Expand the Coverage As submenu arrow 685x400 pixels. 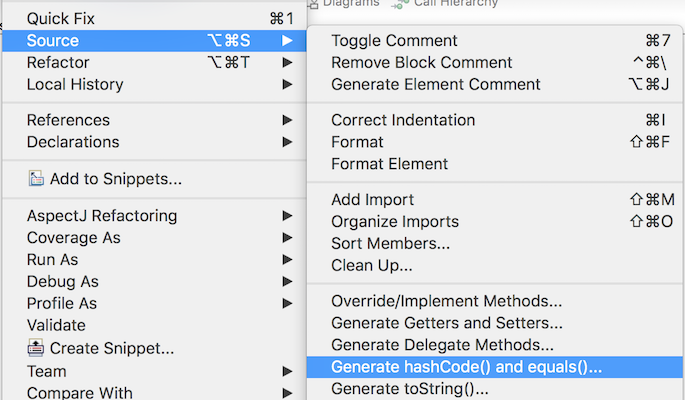(288, 238)
